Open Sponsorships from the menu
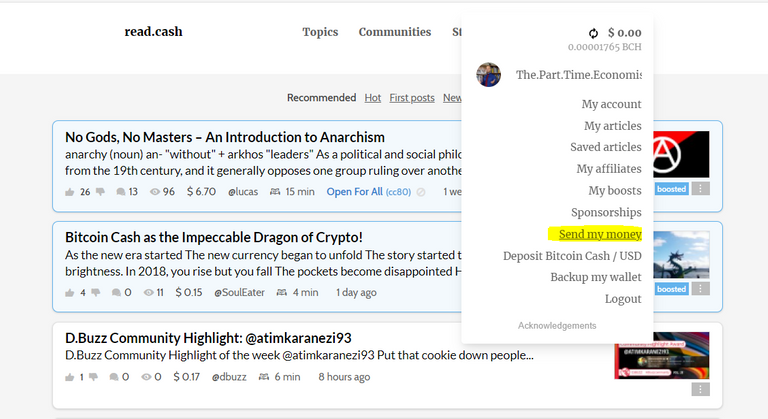768x419 pixels. 606,212
